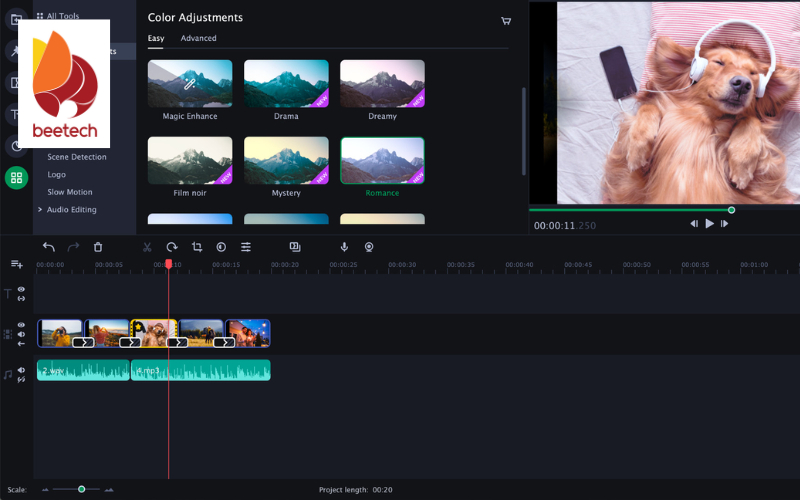This screenshot has width=800, height=500.
Task: Toggle video track visibility eye
Action: click(21, 325)
